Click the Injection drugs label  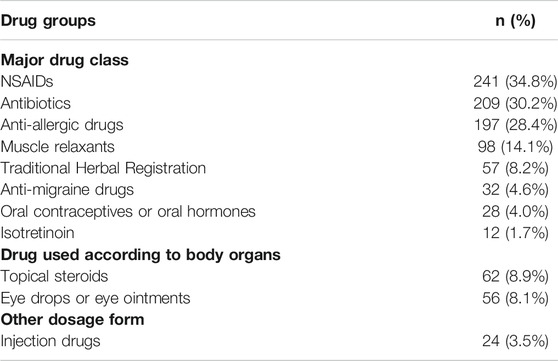click(x=50, y=341)
